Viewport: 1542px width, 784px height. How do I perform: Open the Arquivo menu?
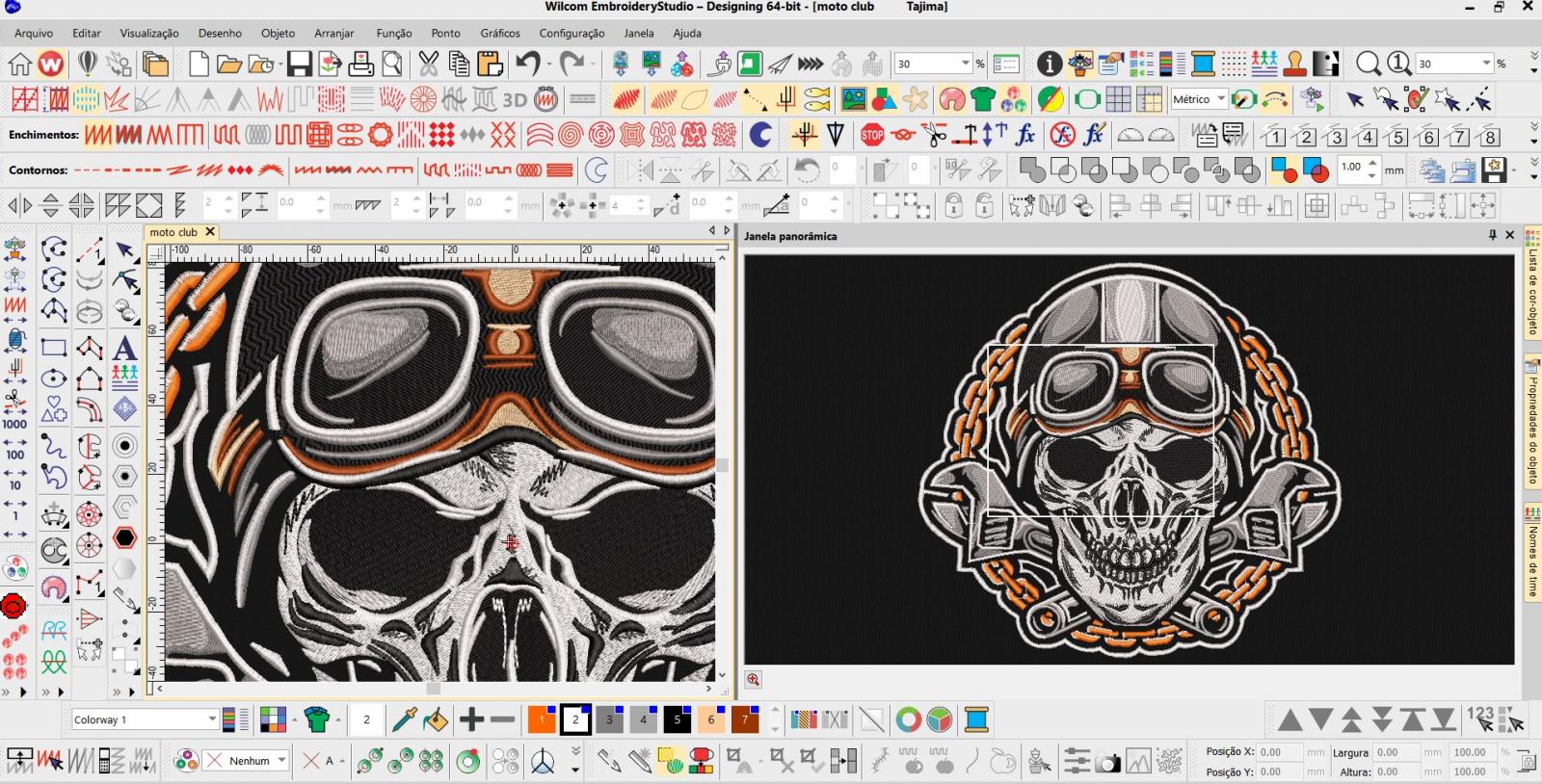point(34,33)
